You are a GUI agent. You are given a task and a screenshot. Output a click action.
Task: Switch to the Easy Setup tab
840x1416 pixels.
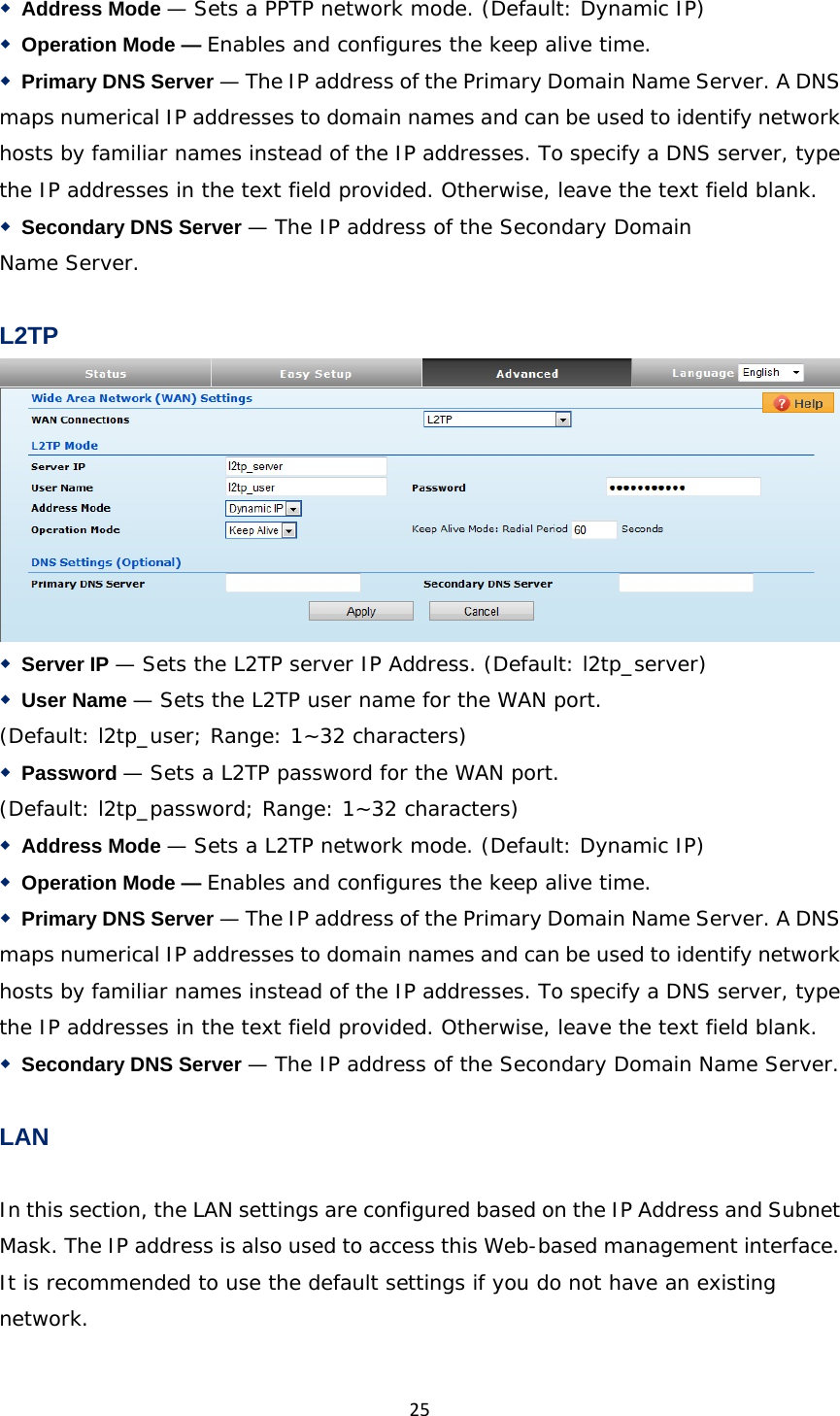click(x=316, y=374)
